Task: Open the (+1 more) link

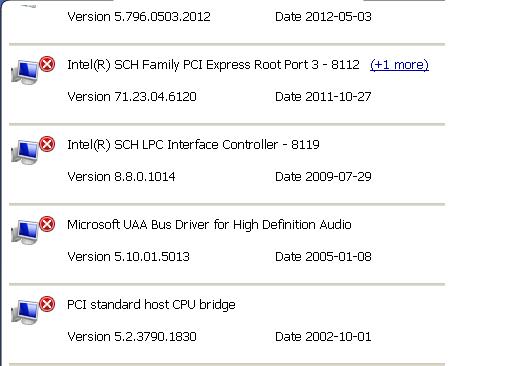Action: click(399, 65)
